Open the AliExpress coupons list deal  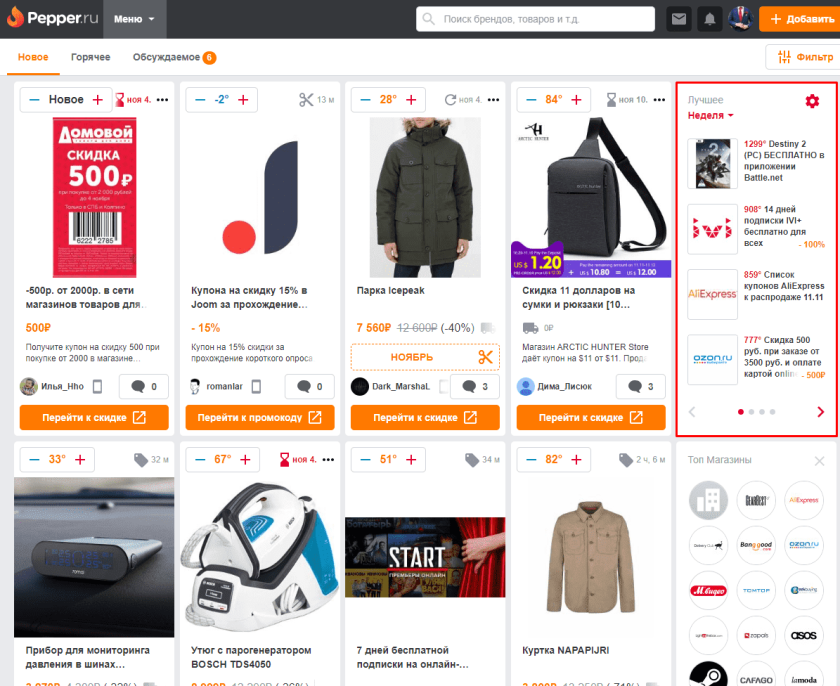pyautogui.click(x=784, y=286)
